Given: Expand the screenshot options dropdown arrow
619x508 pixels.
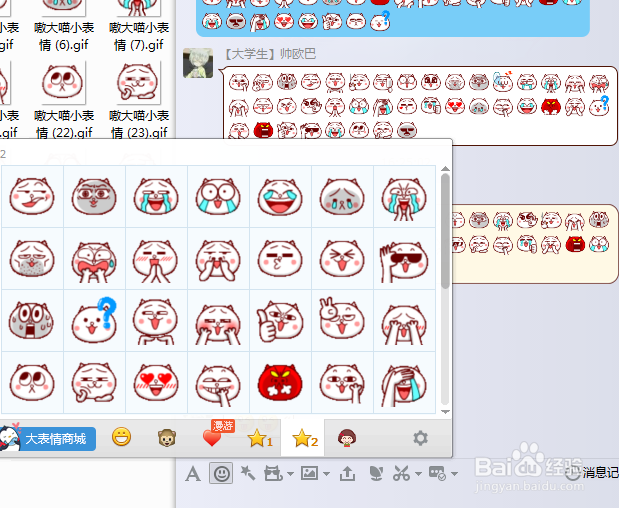Looking at the screenshot, I should coord(418,474).
